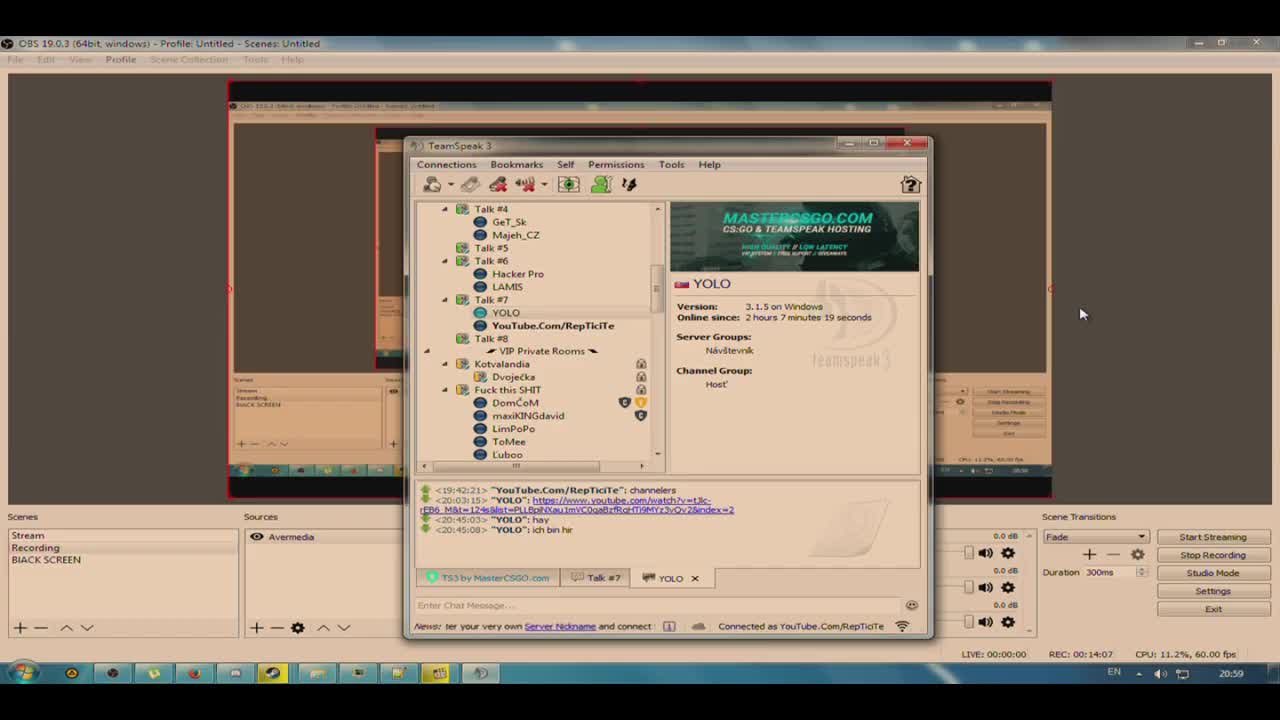Open the connect icon dropdown arrow

click(x=450, y=184)
